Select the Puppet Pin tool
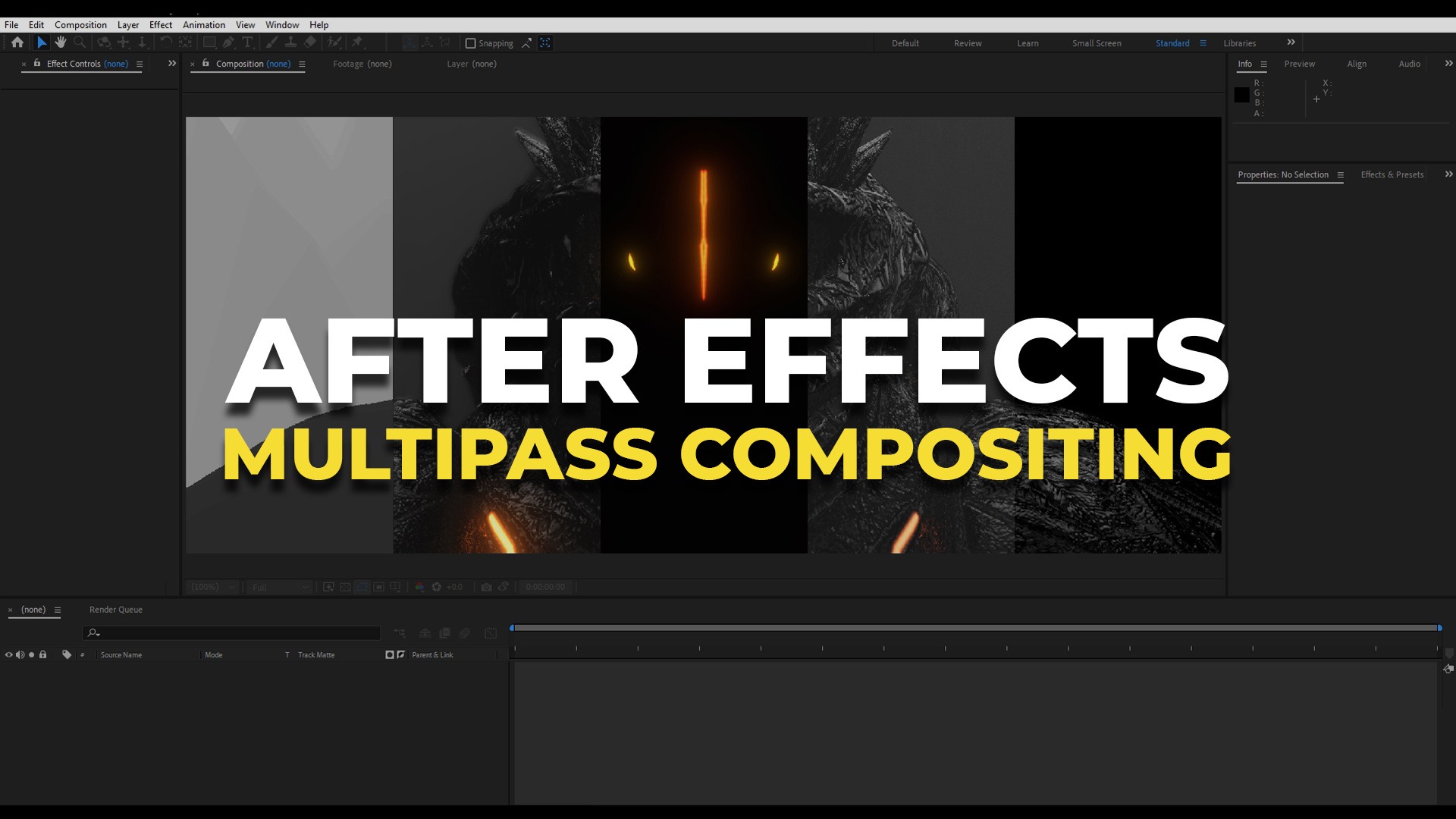1456x819 pixels. click(357, 42)
